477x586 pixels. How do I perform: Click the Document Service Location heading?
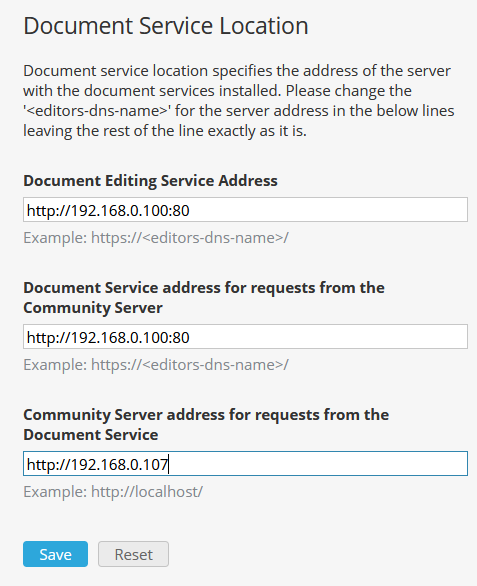pyautogui.click(x=166, y=26)
